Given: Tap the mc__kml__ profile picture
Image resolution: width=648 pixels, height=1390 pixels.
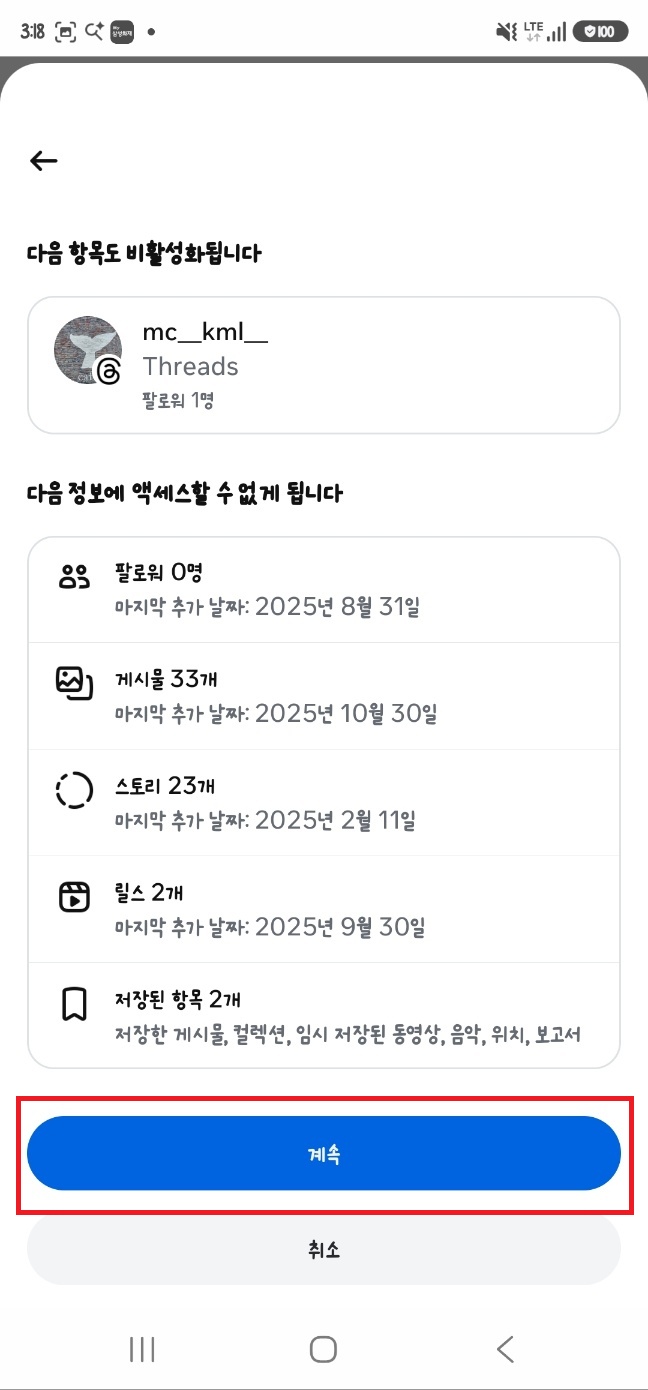Looking at the screenshot, I should click(x=87, y=350).
